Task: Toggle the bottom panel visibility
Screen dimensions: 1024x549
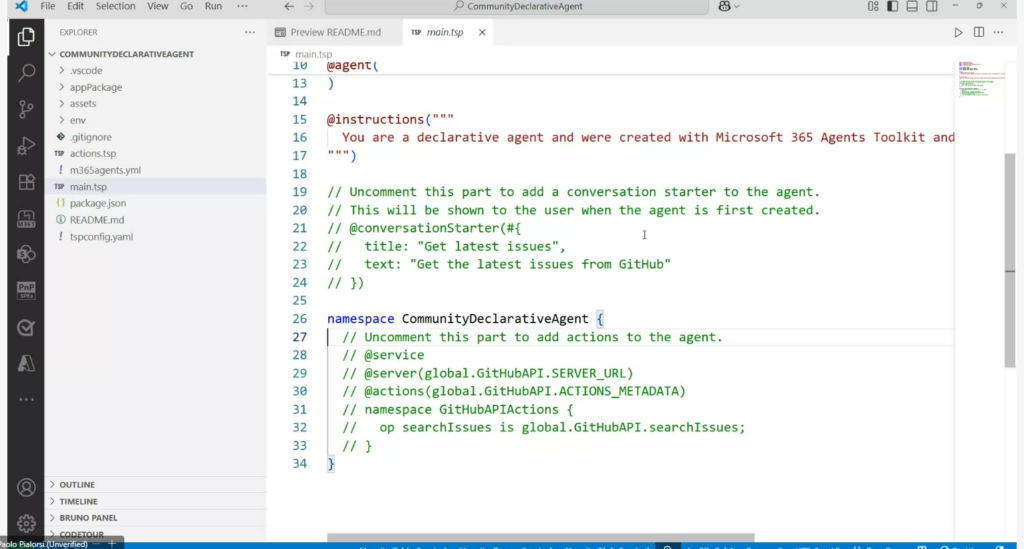Action: pos(912,7)
